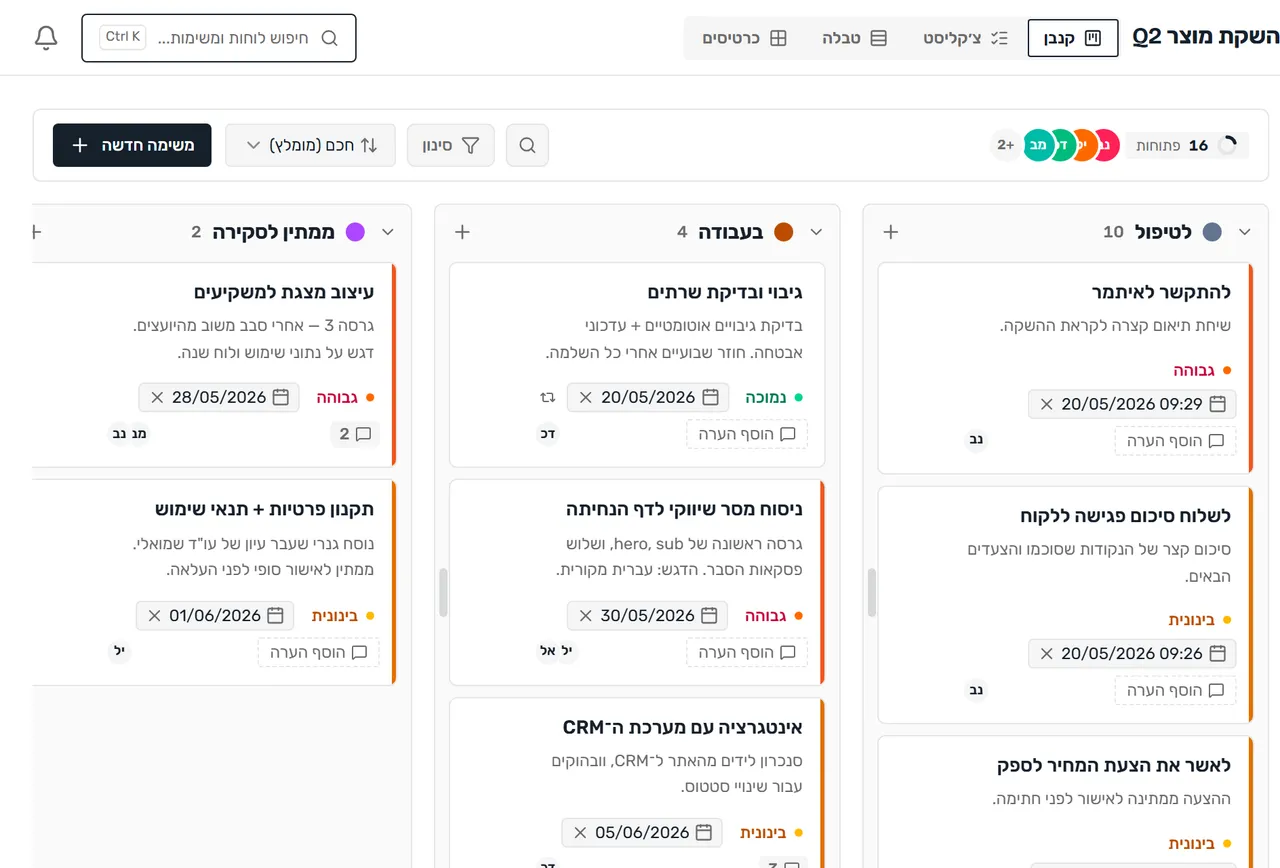Image resolution: width=1280 pixels, height=868 pixels.
Task: Open calendar icon for date 30/05/2026
Action: tap(710, 615)
